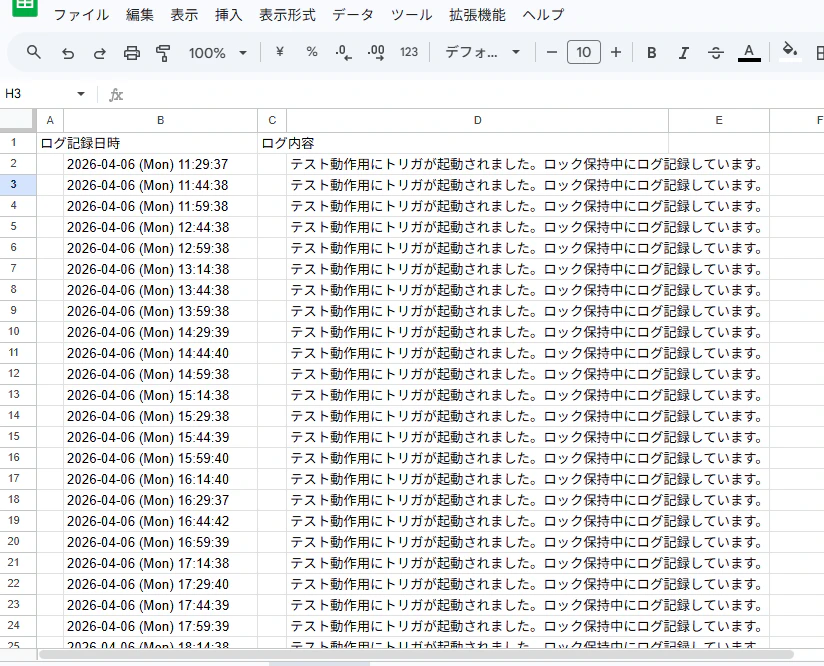Open the 編集 menu
This screenshot has width=824, height=666.
coord(139,15)
